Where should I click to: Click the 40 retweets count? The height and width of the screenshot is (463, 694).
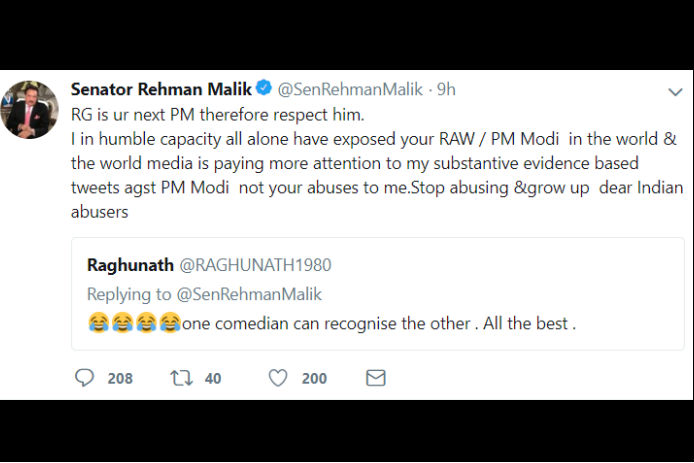tap(213, 378)
